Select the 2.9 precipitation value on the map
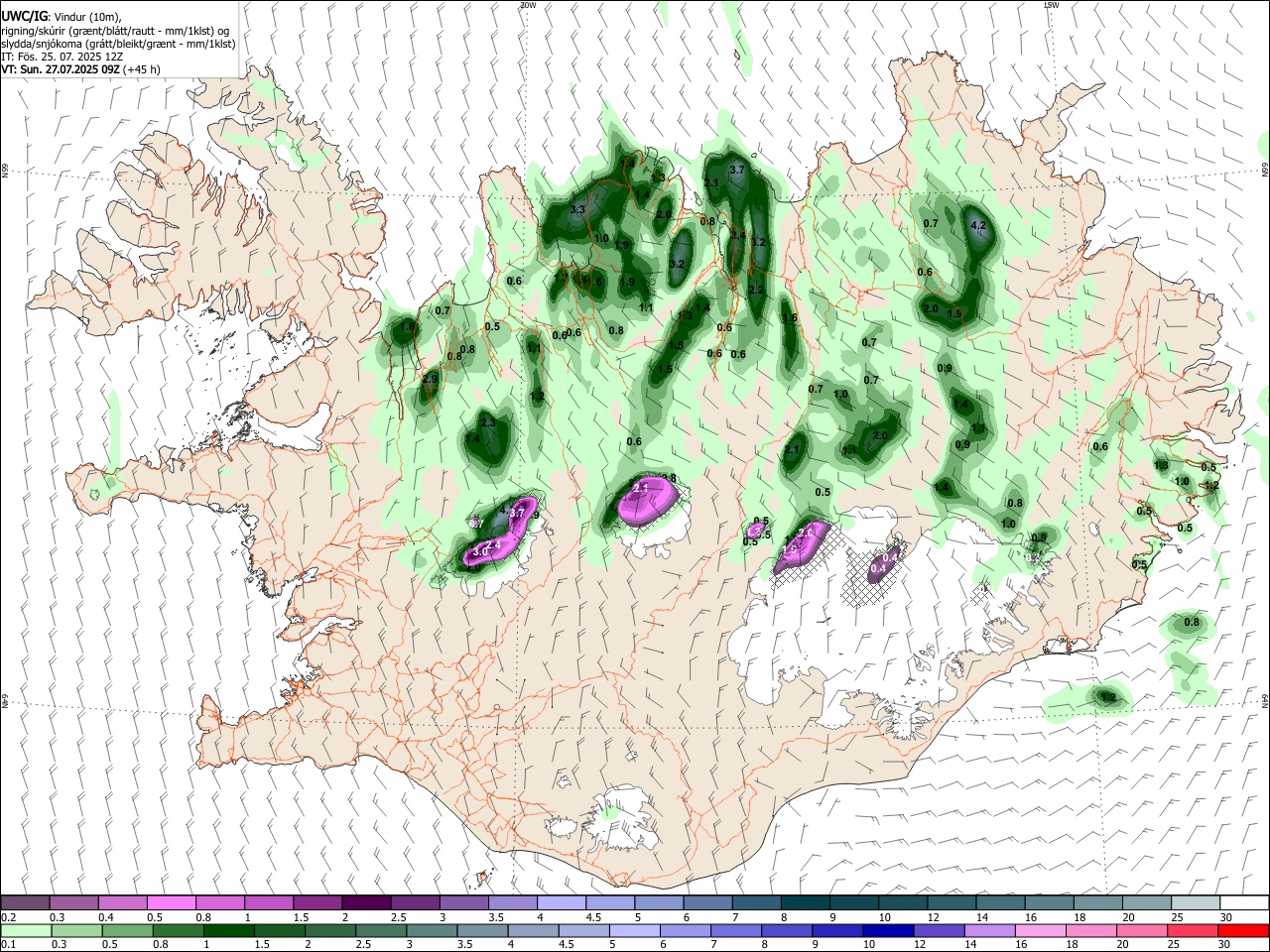This screenshot has height=952, width=1270. (430, 379)
